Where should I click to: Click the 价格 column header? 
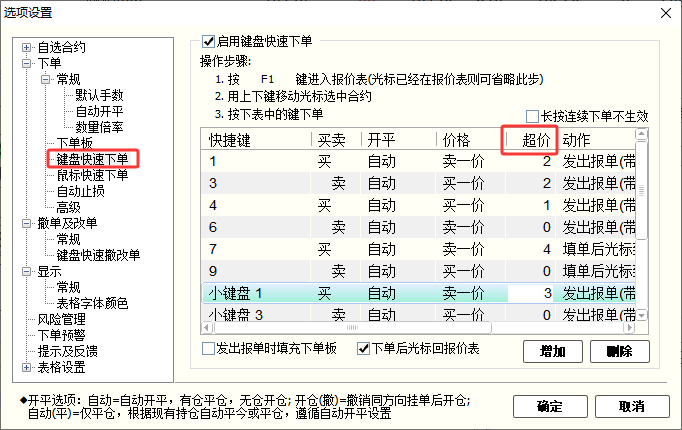tap(471, 140)
